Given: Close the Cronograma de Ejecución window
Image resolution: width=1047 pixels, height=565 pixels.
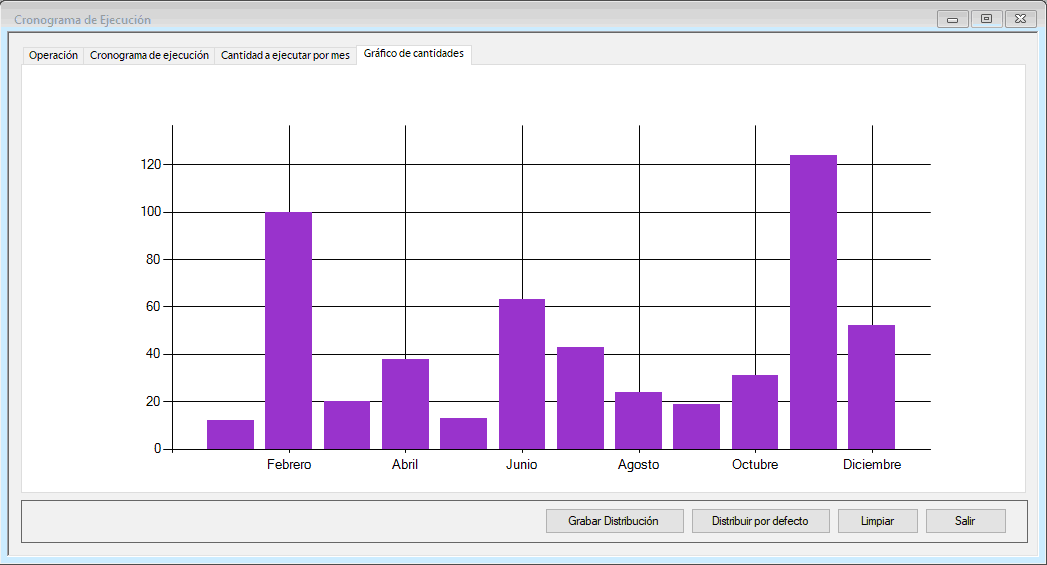Looking at the screenshot, I should [x=1020, y=19].
